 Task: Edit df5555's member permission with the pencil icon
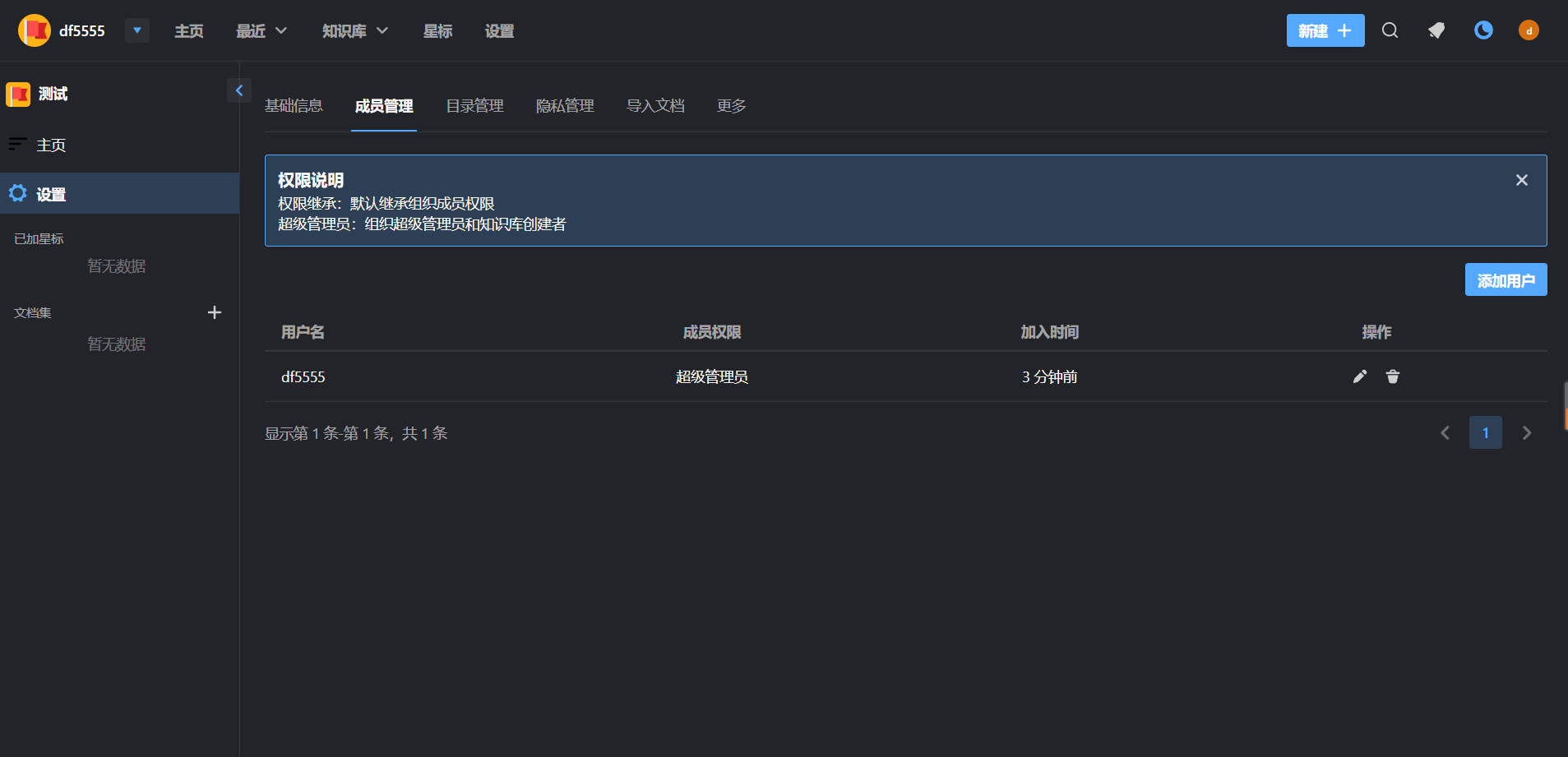click(1360, 376)
